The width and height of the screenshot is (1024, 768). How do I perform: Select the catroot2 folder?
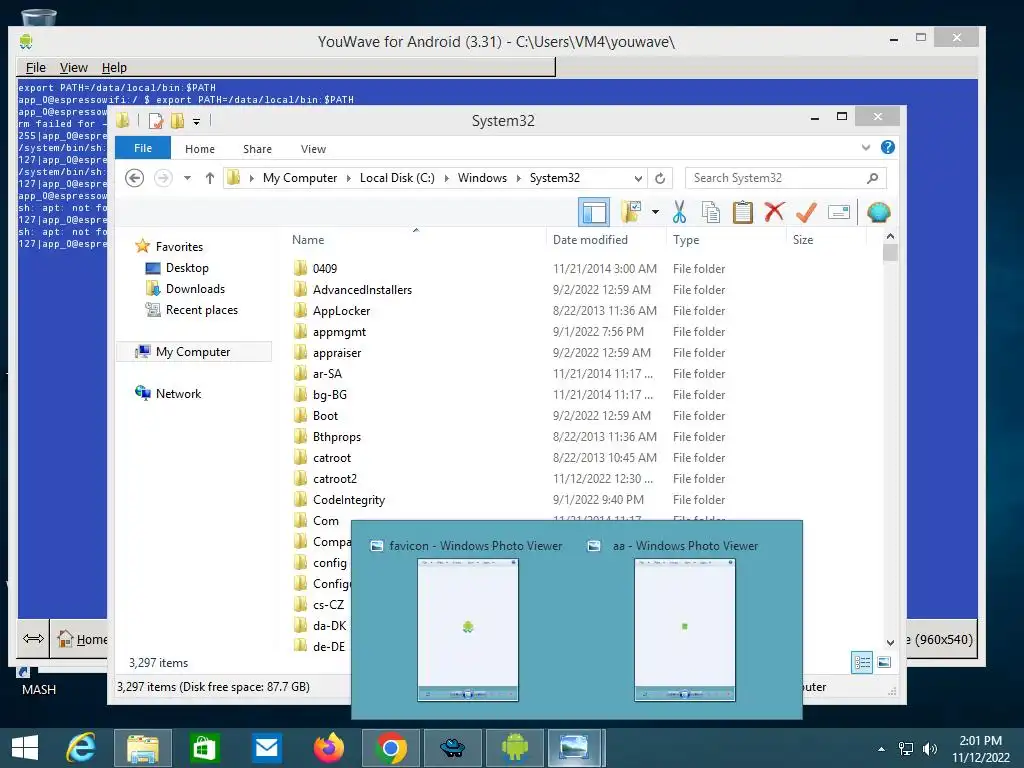point(334,479)
